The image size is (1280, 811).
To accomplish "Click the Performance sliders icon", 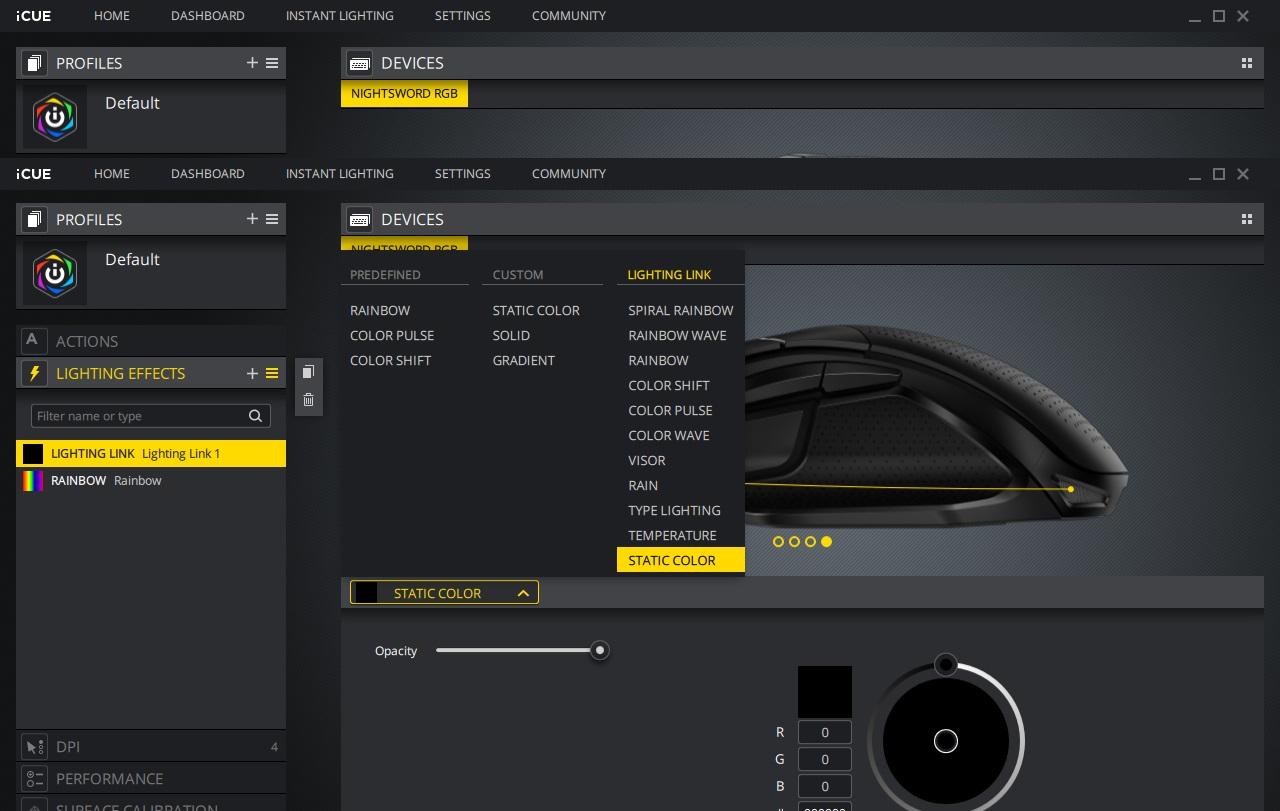I will (x=34, y=779).
